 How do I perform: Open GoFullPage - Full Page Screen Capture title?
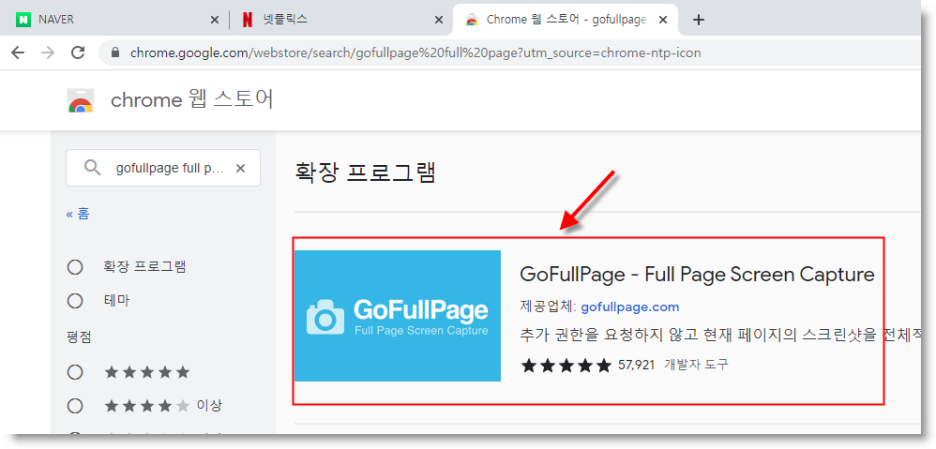click(x=697, y=275)
